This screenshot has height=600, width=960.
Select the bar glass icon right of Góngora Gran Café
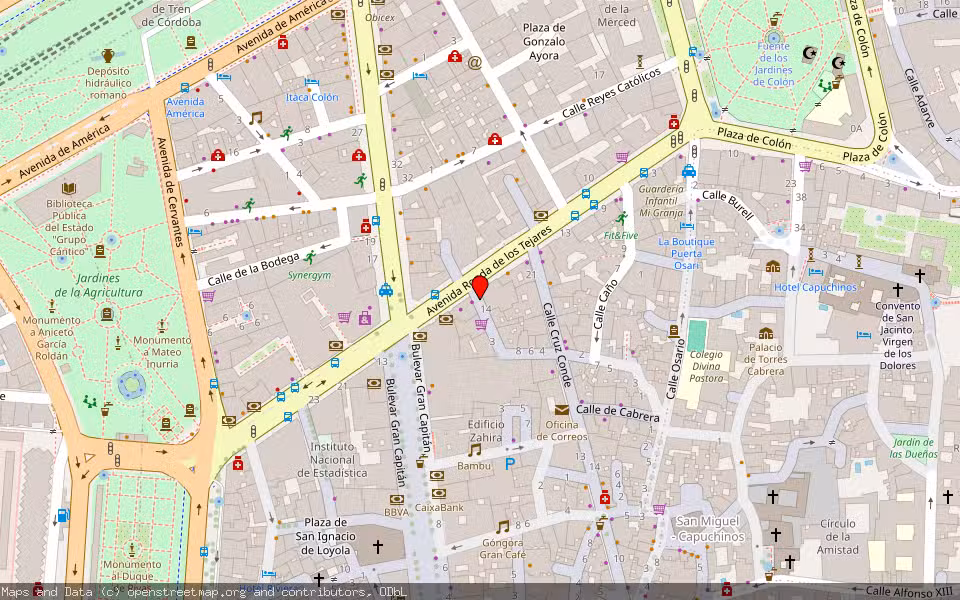point(601,525)
